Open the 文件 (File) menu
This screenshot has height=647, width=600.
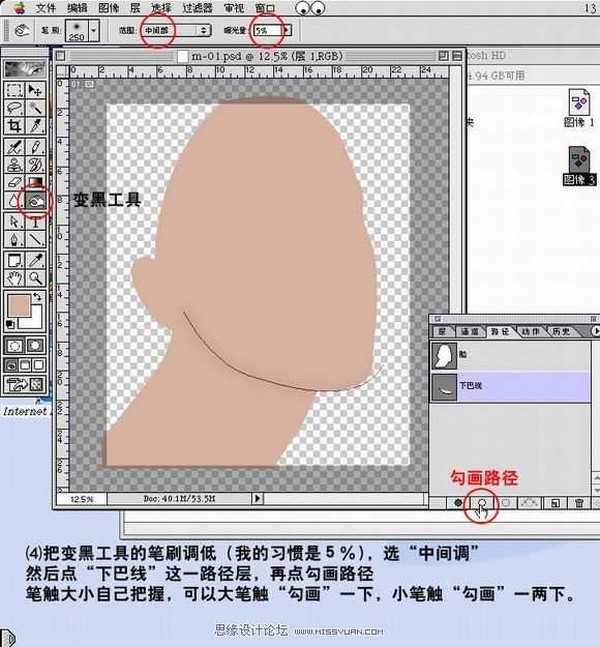(46, 8)
